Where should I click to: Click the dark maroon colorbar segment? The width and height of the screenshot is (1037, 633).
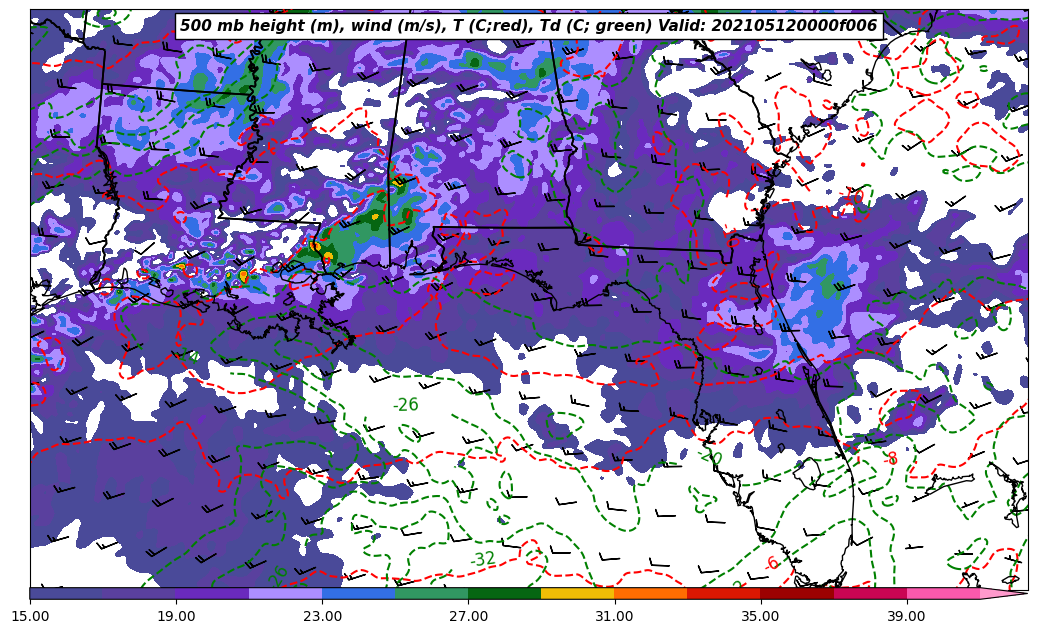pyautogui.click(x=796, y=593)
